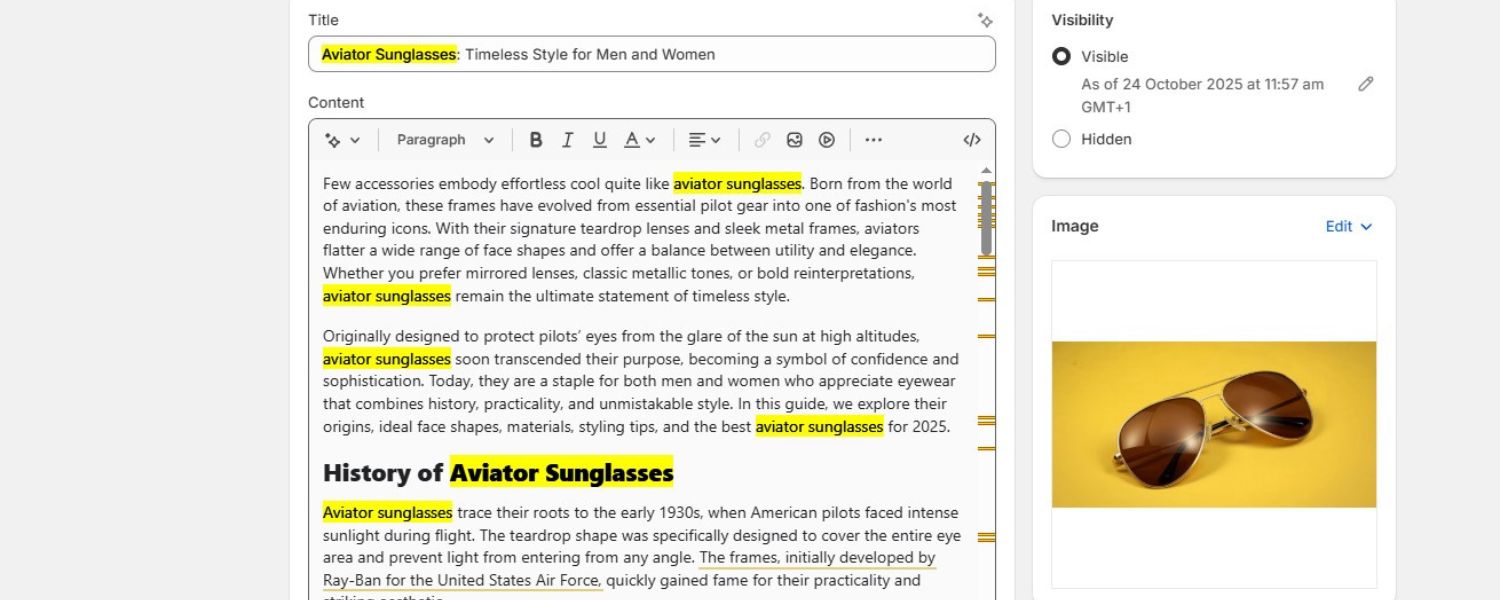Open the Paragraph style dropdown
This screenshot has height=600, width=1500.
(x=445, y=140)
